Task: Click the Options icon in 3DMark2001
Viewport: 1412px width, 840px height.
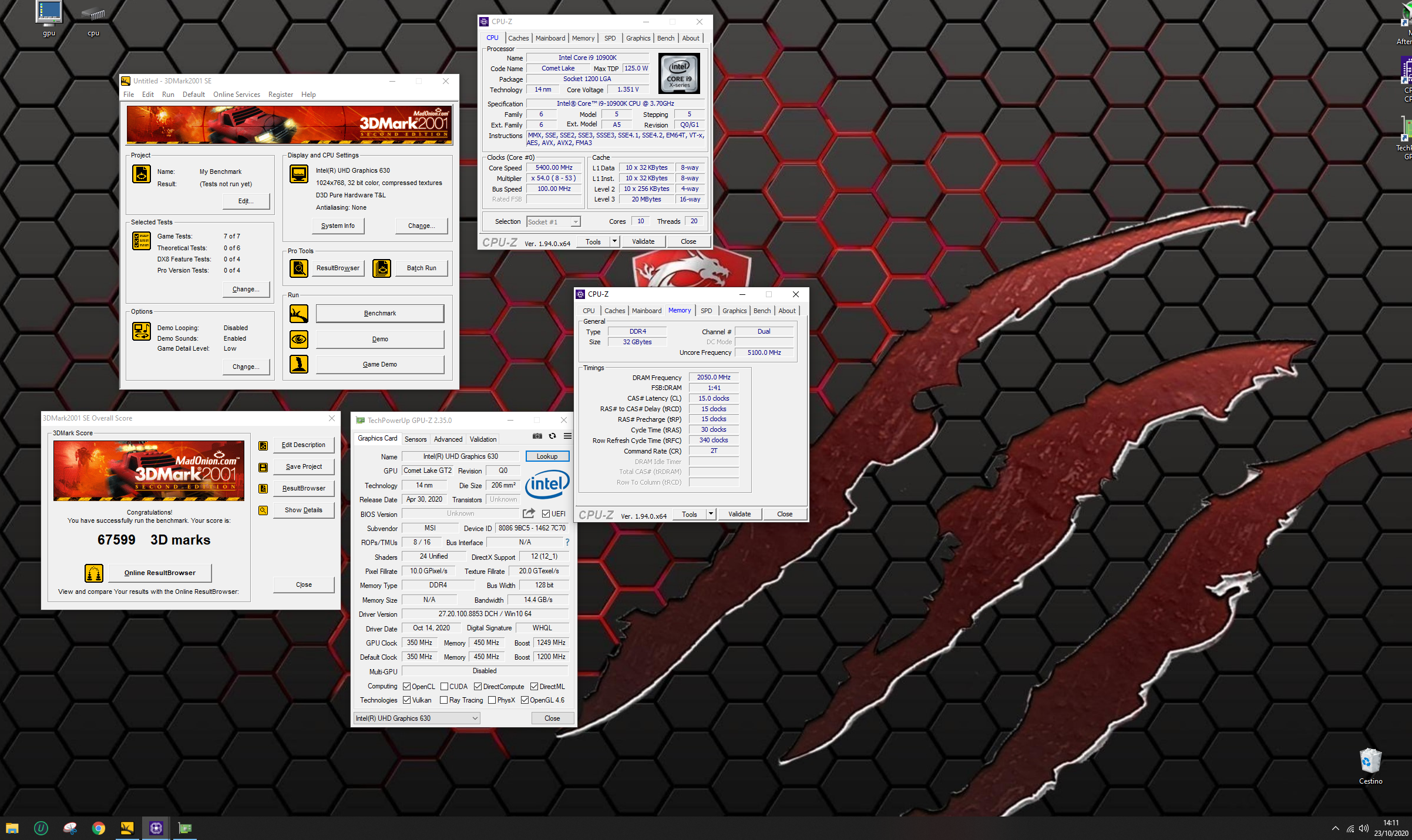Action: (142, 331)
